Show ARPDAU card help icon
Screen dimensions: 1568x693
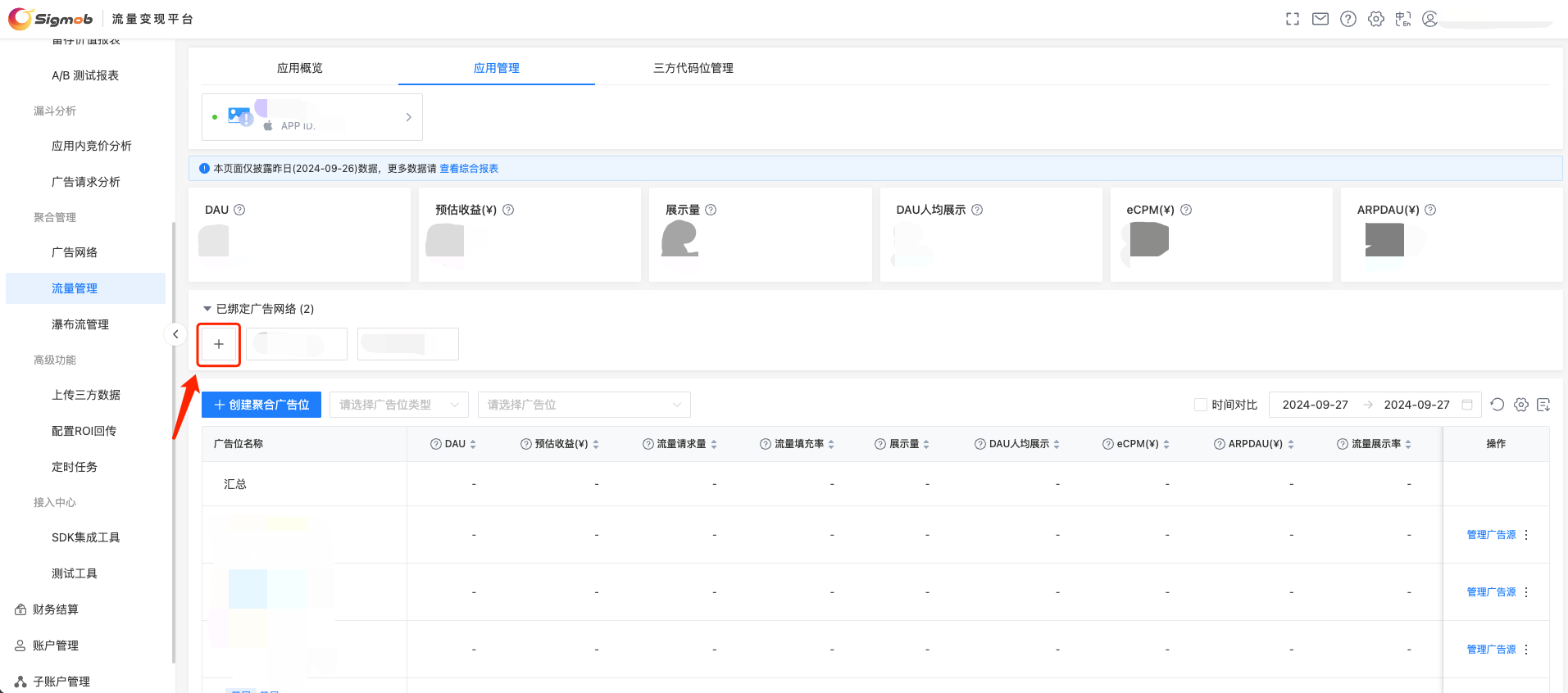1430,210
